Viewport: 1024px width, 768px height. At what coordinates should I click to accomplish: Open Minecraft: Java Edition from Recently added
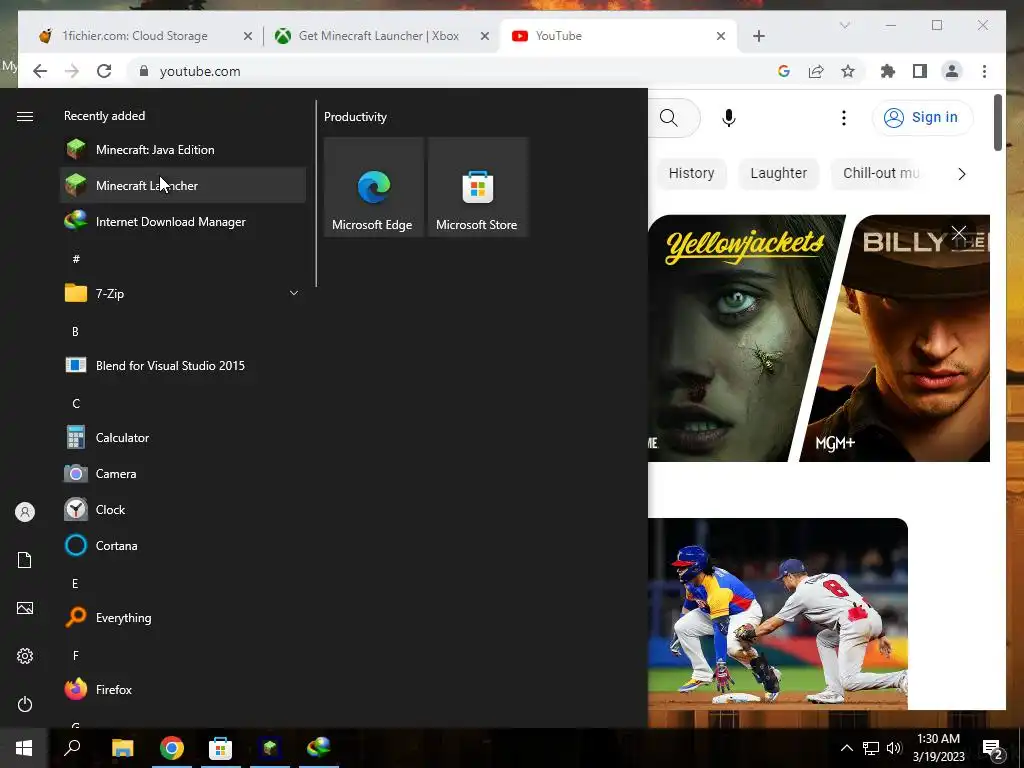tap(183, 150)
